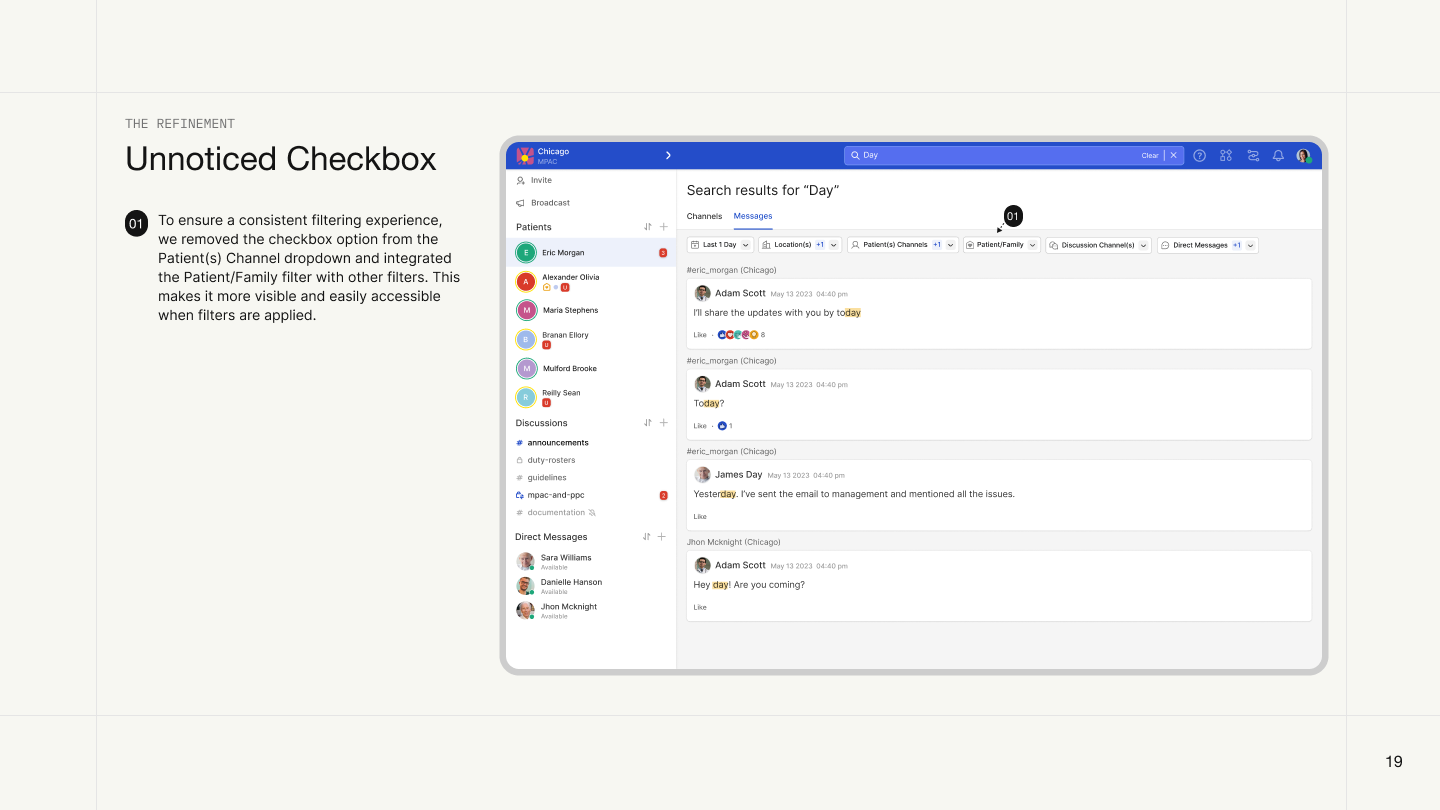Screen dimensions: 1440x810
Task: Open the help question mark icon
Action: point(1199,156)
